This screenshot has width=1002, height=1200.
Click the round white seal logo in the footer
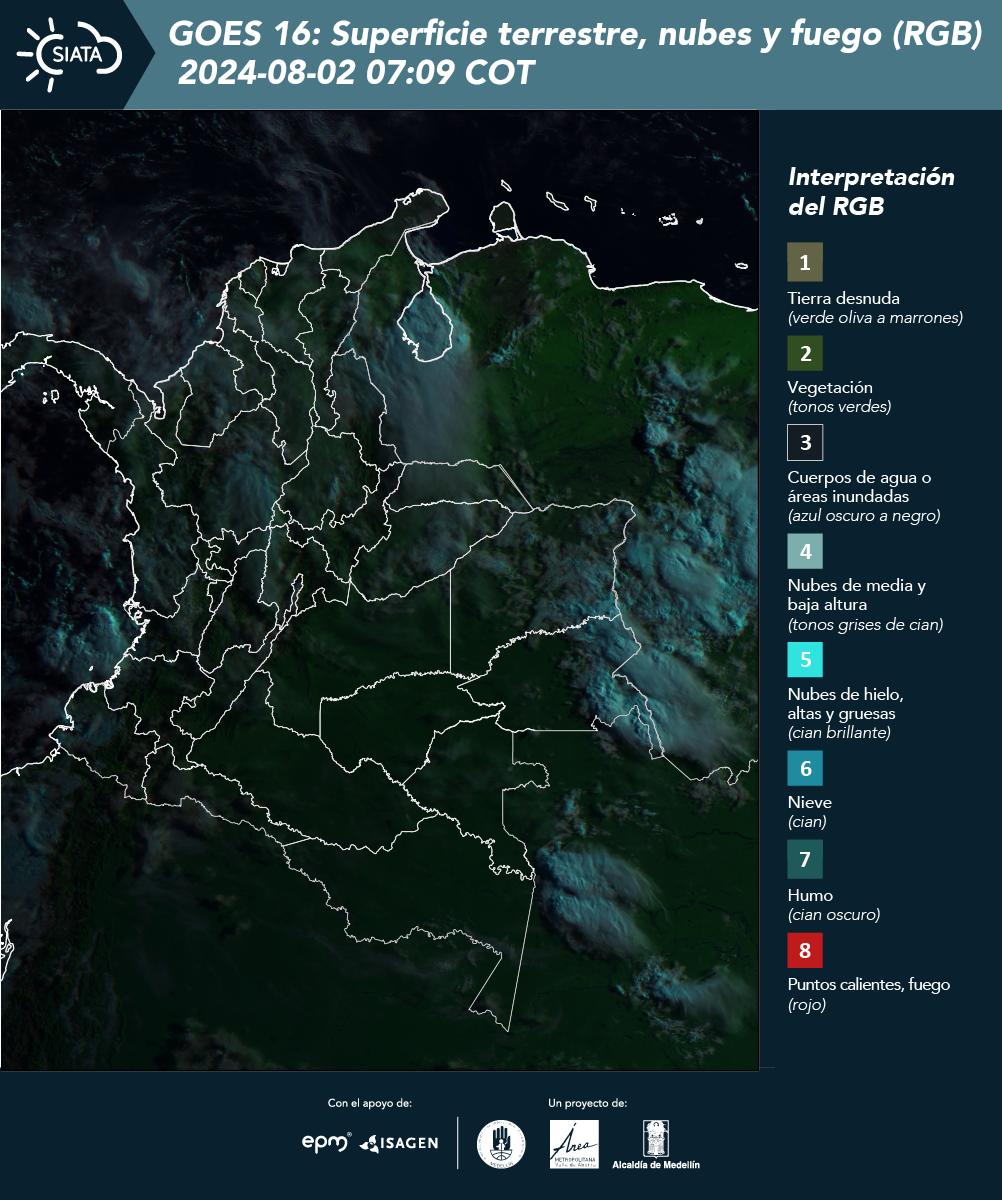(x=501, y=1144)
